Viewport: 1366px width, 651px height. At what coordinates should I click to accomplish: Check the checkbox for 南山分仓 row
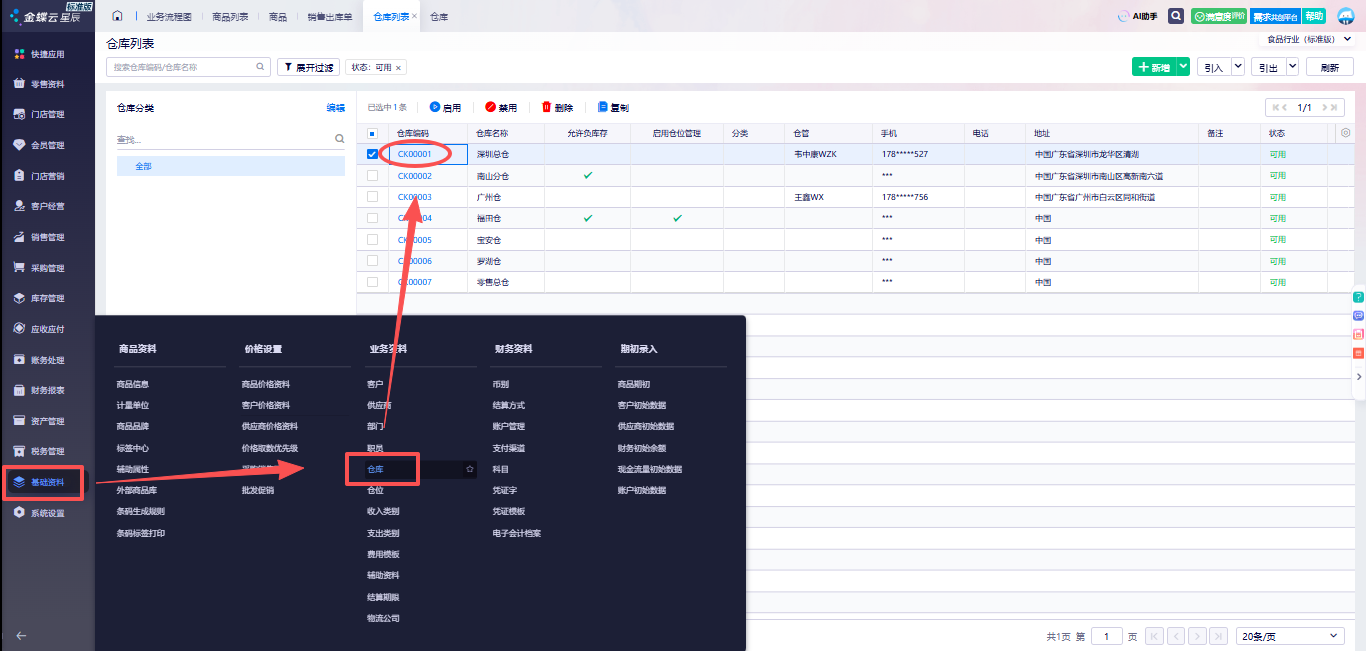[372, 176]
